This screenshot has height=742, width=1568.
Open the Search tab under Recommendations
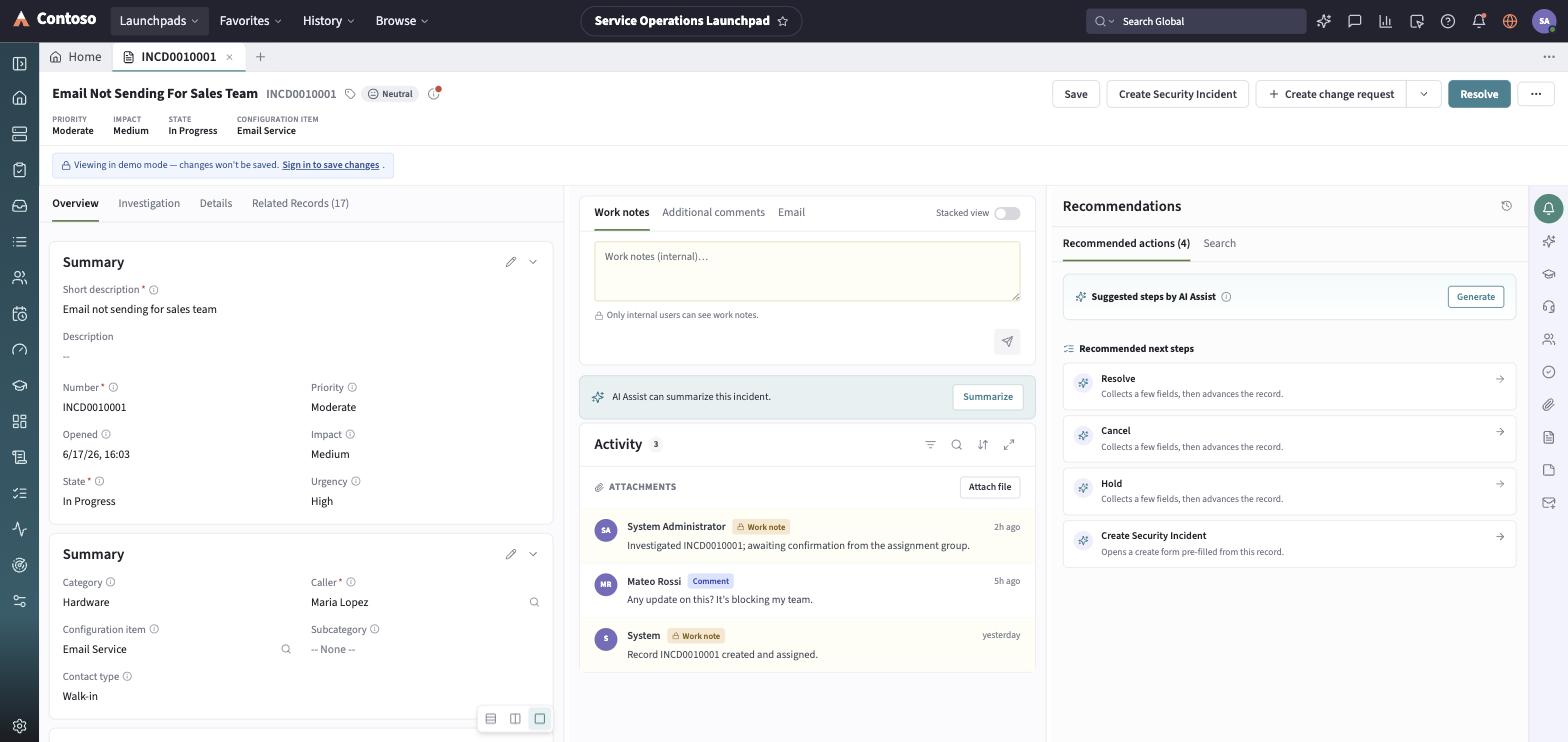point(1219,244)
